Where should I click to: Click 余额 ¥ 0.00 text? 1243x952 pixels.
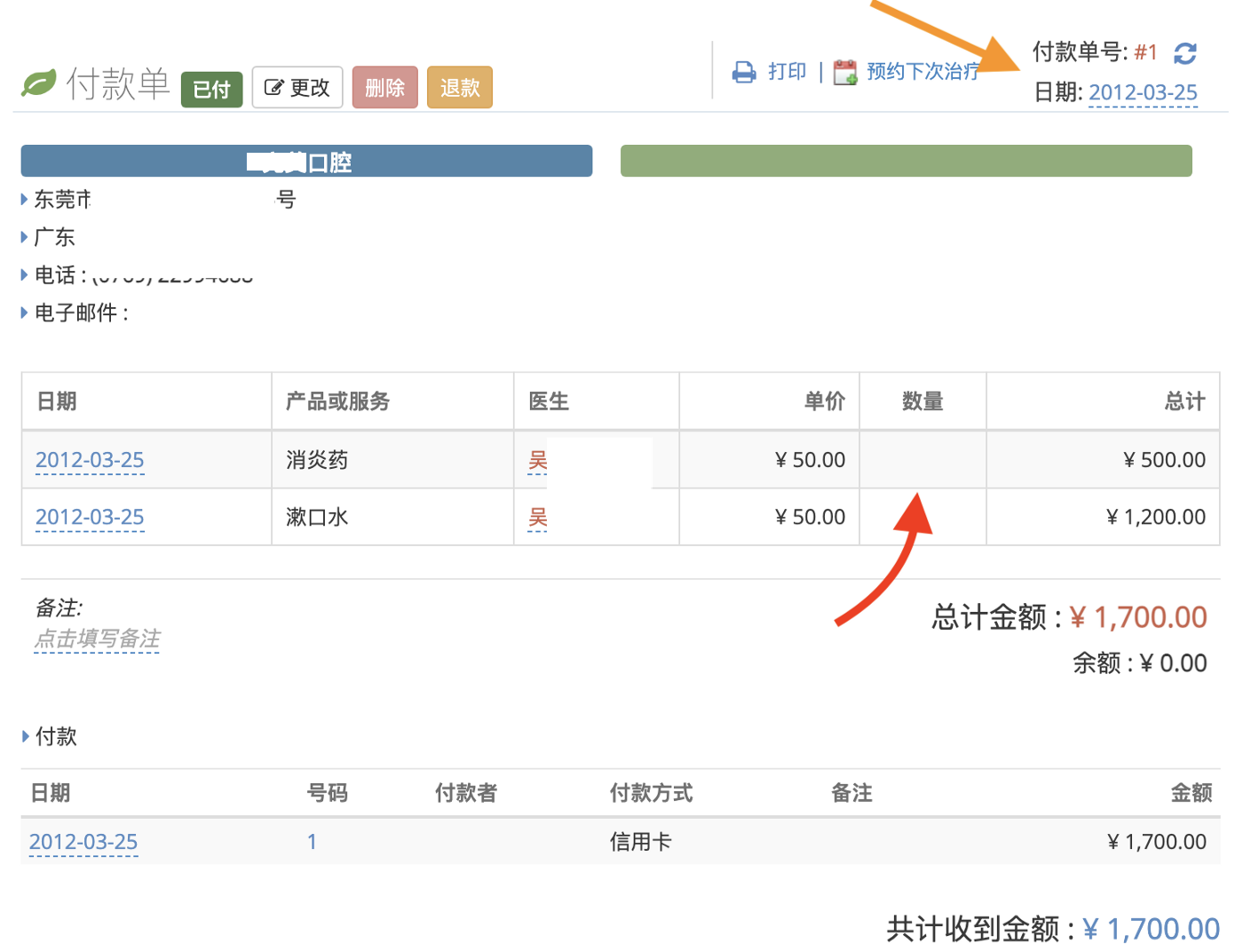point(1139,663)
